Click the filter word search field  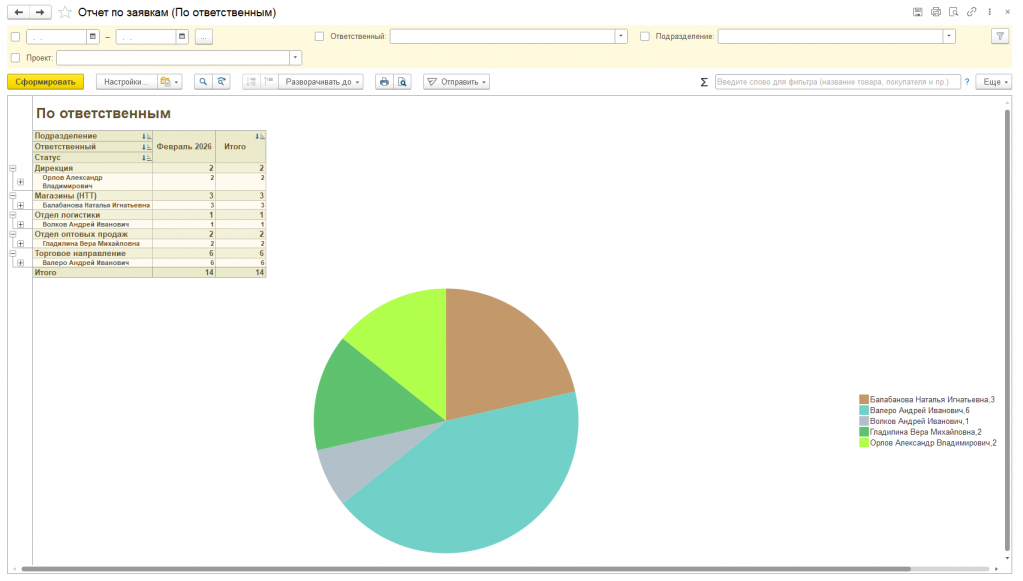coord(837,82)
